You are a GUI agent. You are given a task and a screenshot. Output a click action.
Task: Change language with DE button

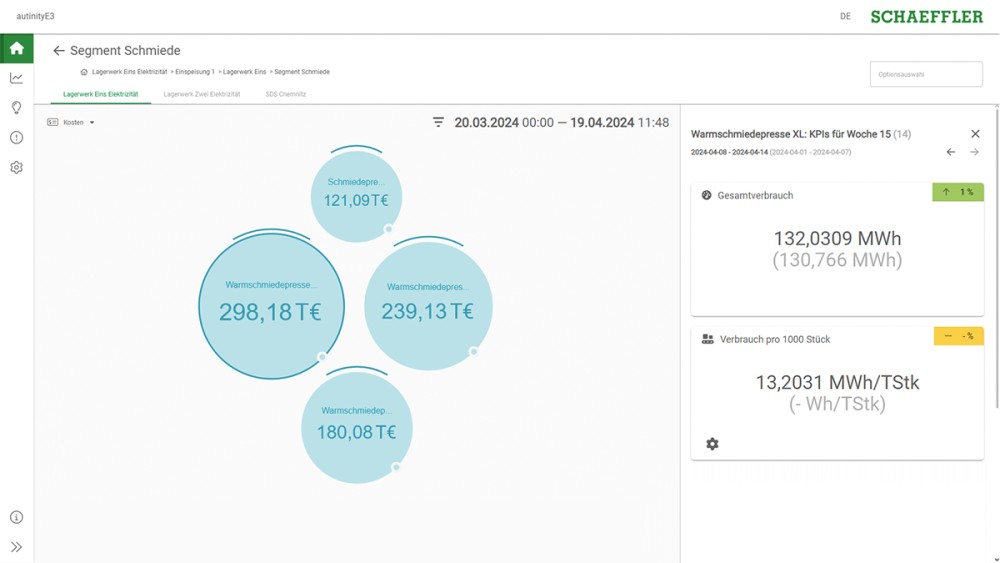(845, 16)
